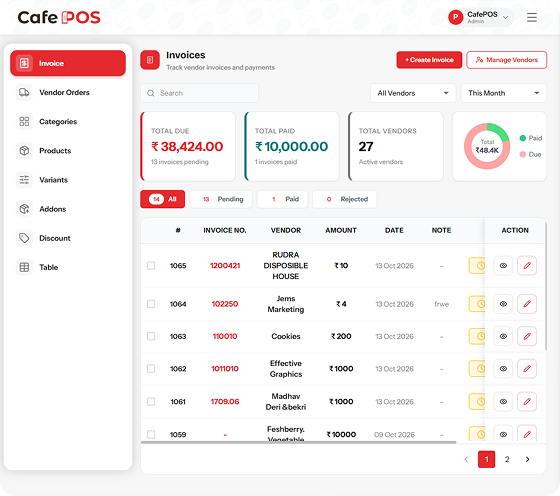This screenshot has height=496, width=560.
Task: Click pending clock status on row 1064
Action: coord(478,304)
